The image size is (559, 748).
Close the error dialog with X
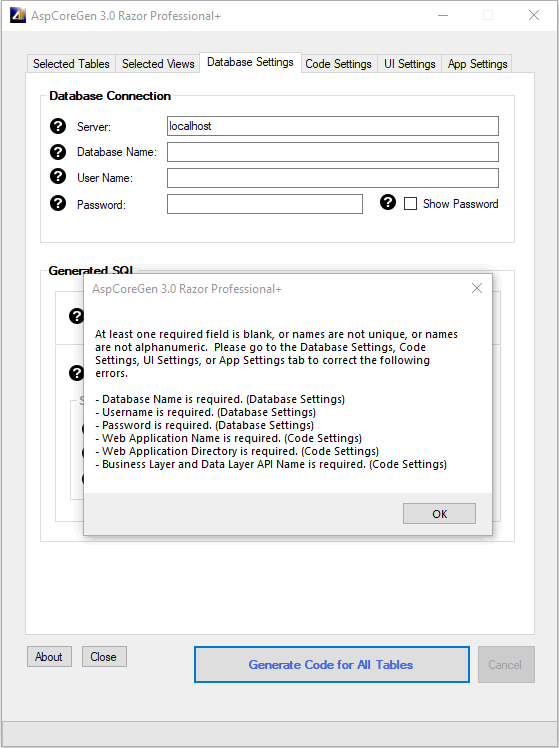pos(476,288)
